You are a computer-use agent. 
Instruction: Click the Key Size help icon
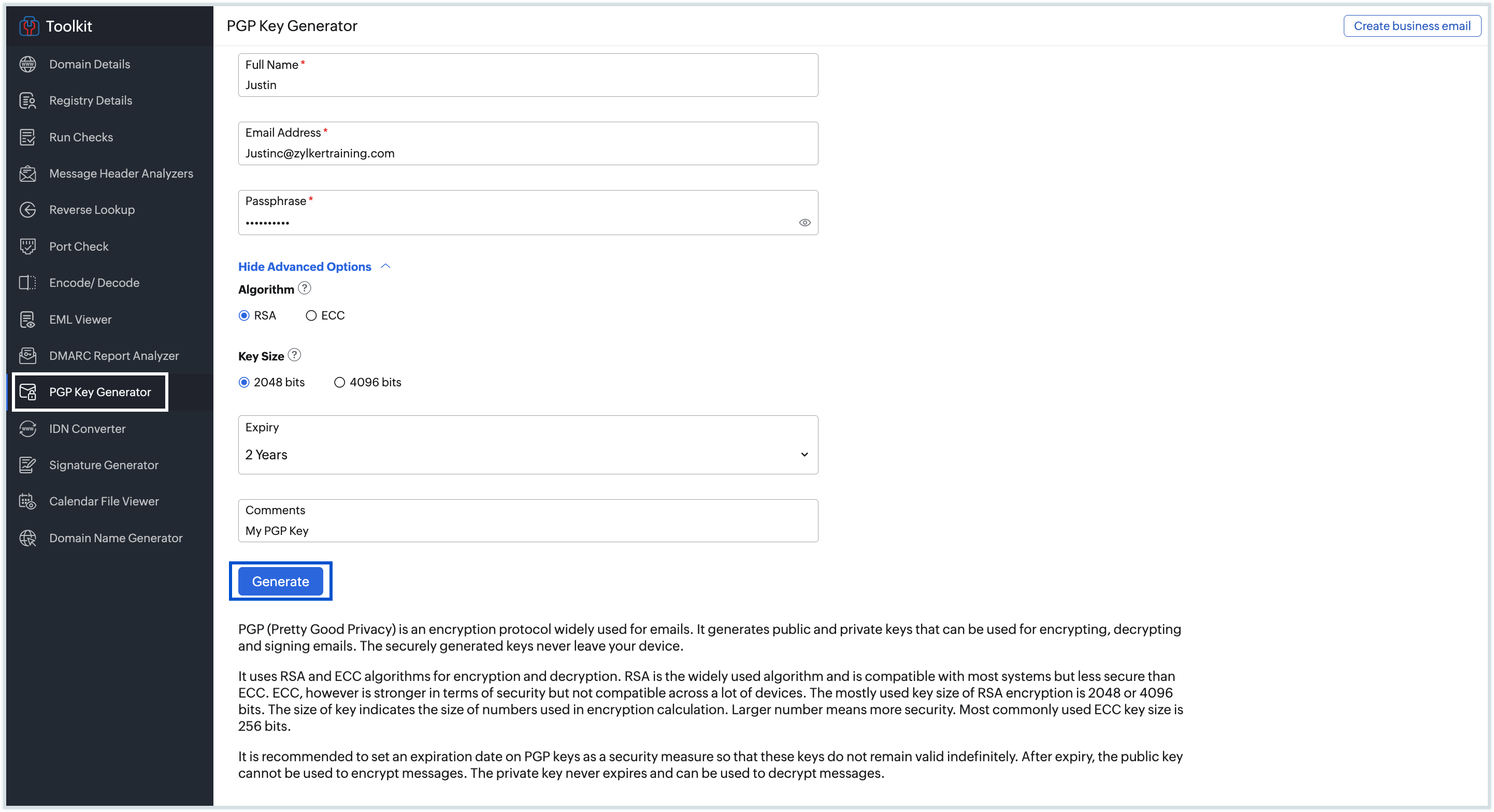pyautogui.click(x=295, y=355)
